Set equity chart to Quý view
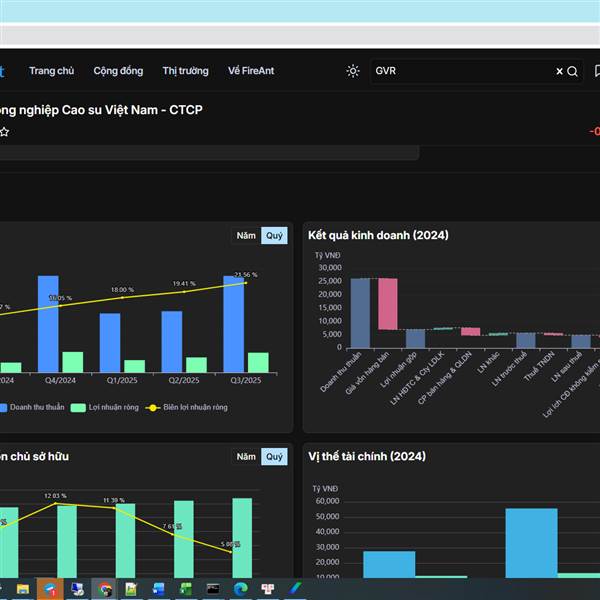Screen dimensions: 600x600 click(x=274, y=457)
